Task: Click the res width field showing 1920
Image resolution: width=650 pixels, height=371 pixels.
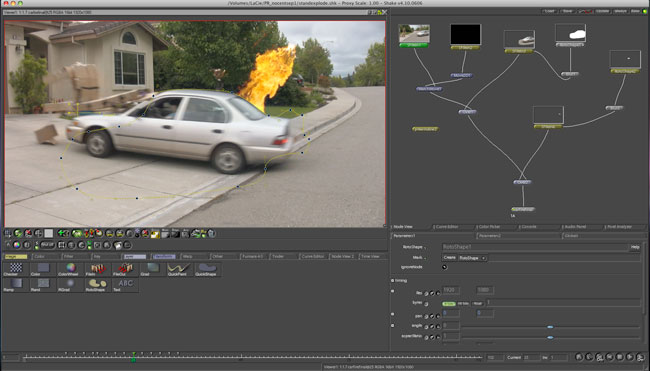Action: click(451, 290)
